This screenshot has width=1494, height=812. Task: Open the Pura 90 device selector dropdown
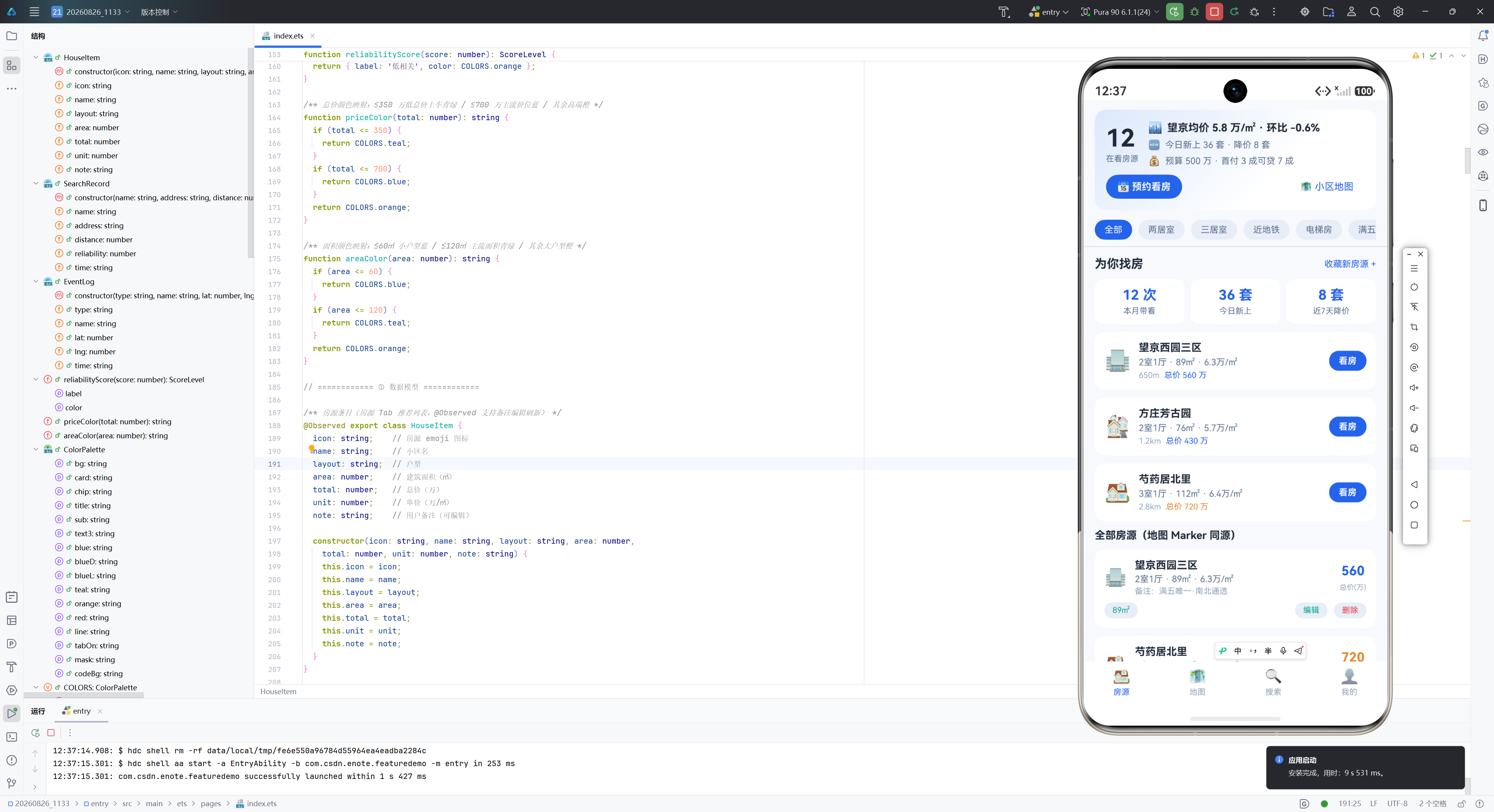pos(1120,12)
